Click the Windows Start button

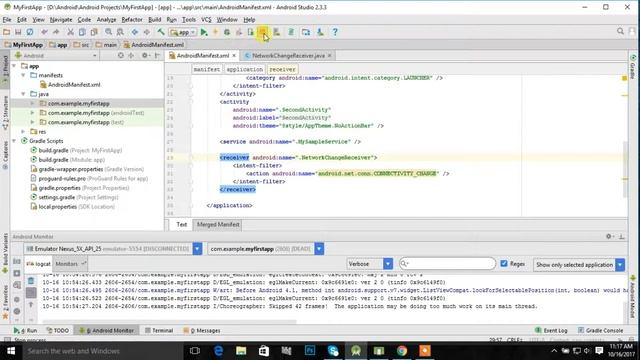tap(11, 351)
